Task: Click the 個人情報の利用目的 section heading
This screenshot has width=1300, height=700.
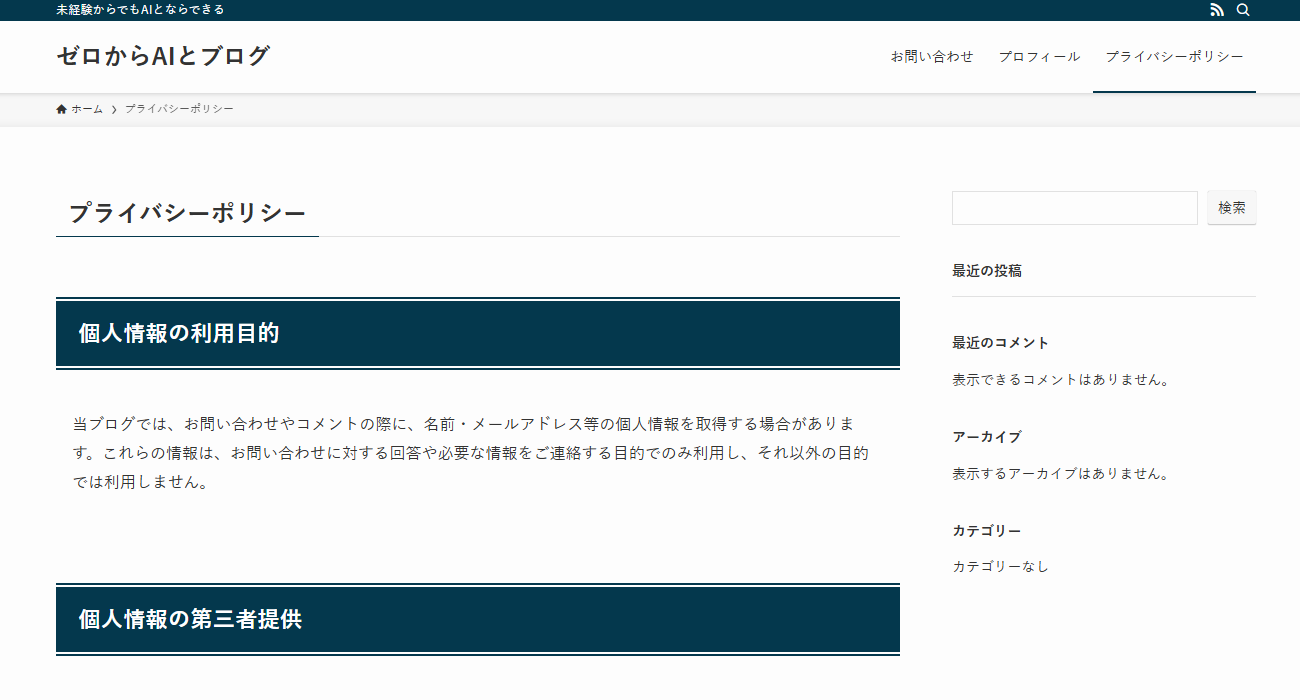Action: (x=478, y=333)
